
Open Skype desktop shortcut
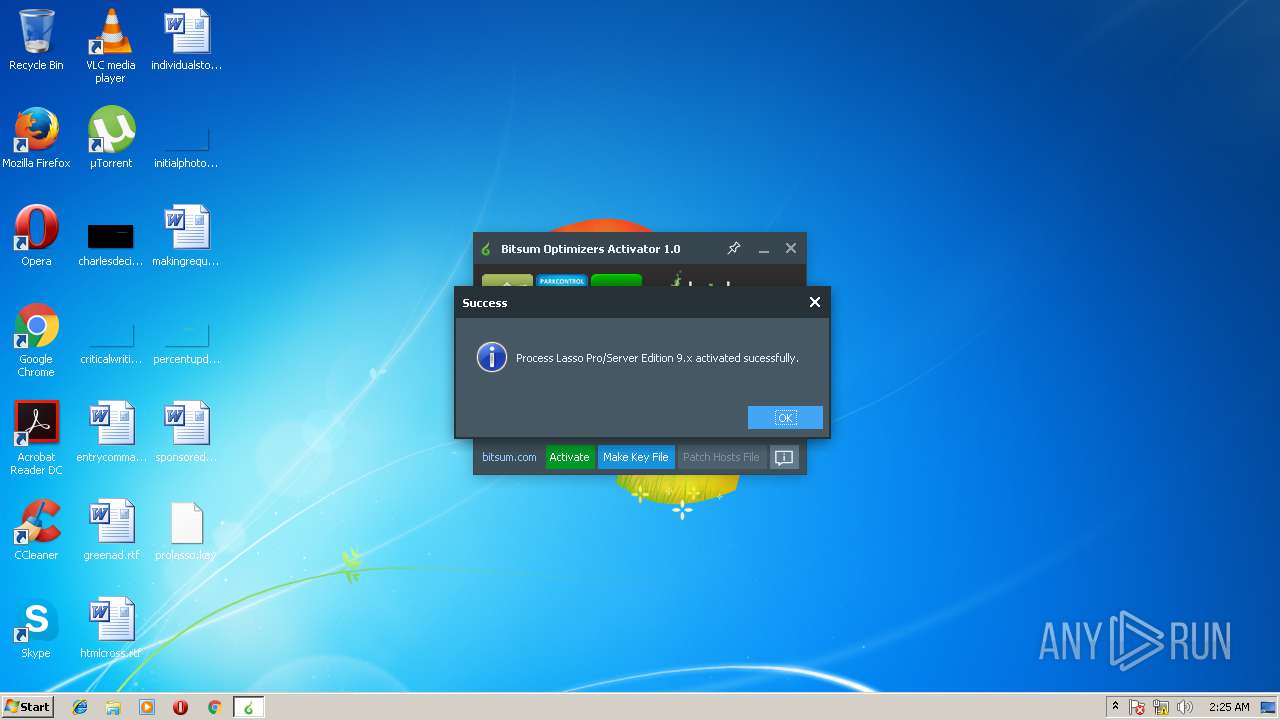pos(36,628)
